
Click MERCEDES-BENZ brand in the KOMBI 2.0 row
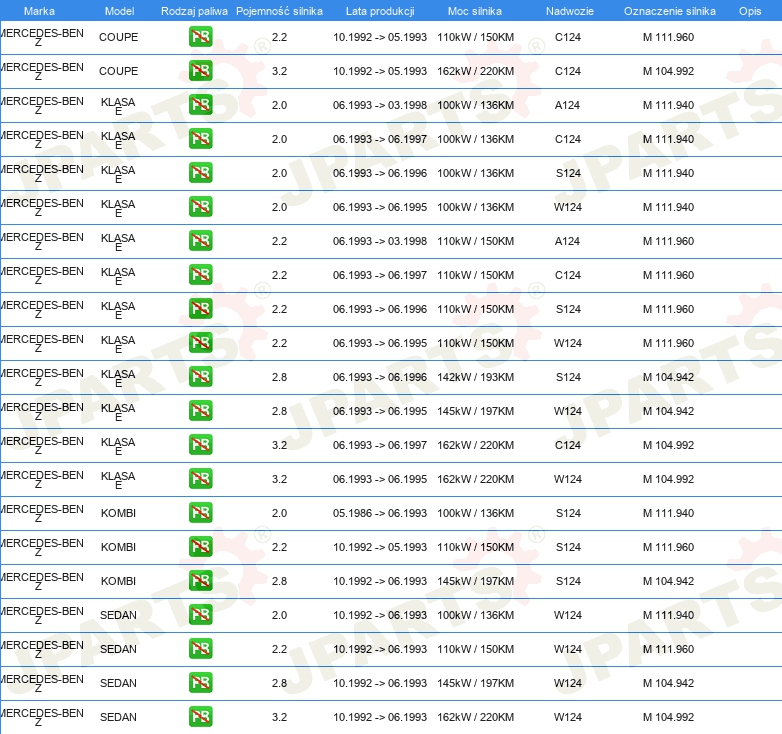[42, 513]
